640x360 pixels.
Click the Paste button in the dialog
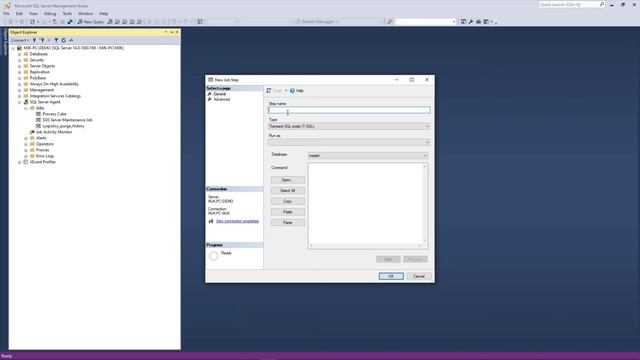[287, 212]
